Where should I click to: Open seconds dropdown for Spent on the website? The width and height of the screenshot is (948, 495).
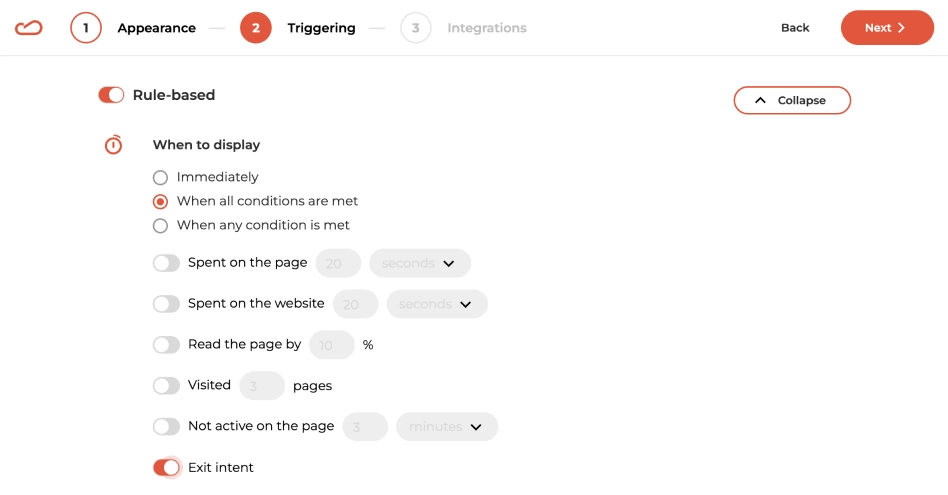pos(437,304)
